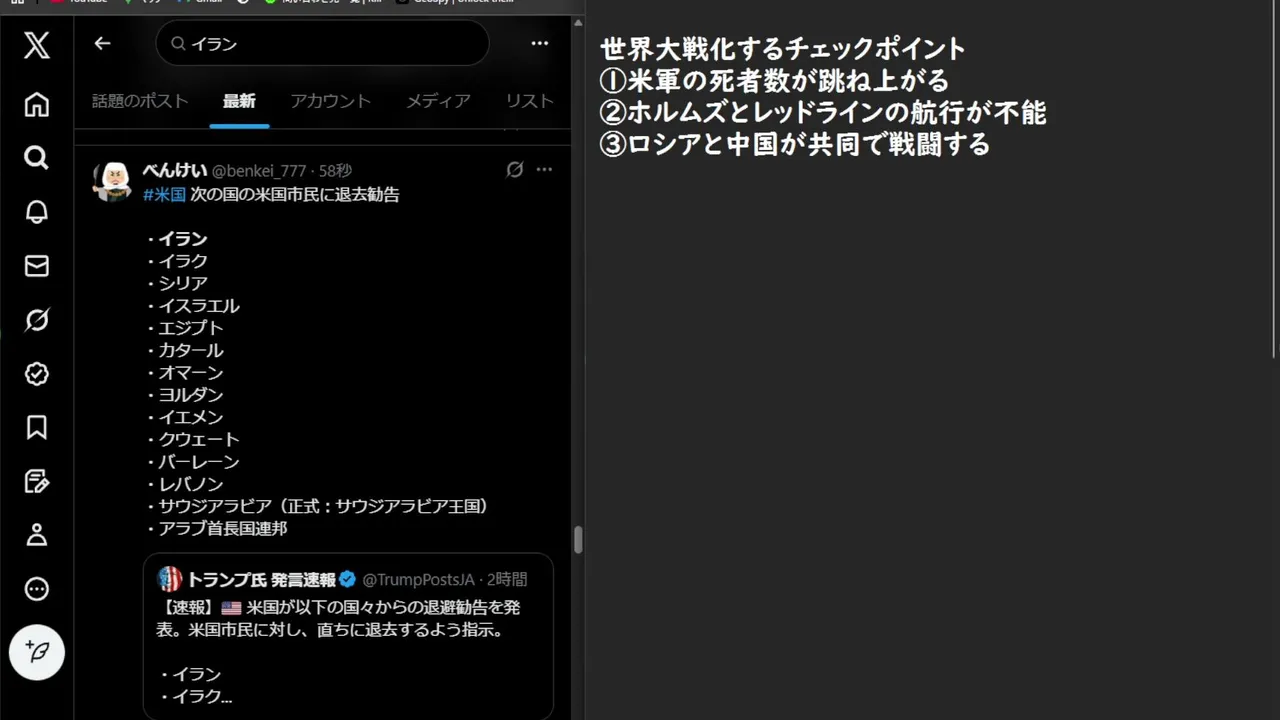Screen dimensions: 1280x720
Task: Go to Home via house icon
Action: (37, 104)
